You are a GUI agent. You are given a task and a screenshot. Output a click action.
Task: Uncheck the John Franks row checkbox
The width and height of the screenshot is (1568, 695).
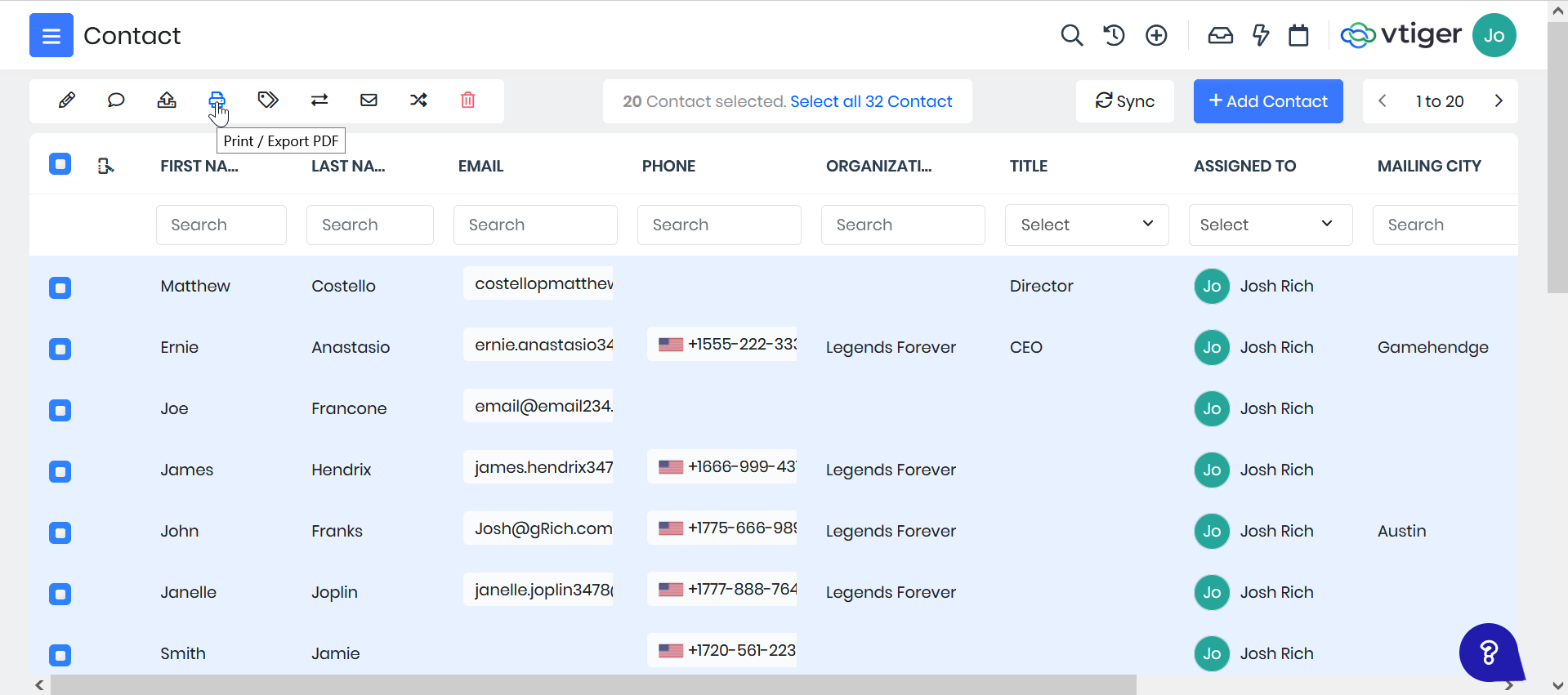point(60,532)
